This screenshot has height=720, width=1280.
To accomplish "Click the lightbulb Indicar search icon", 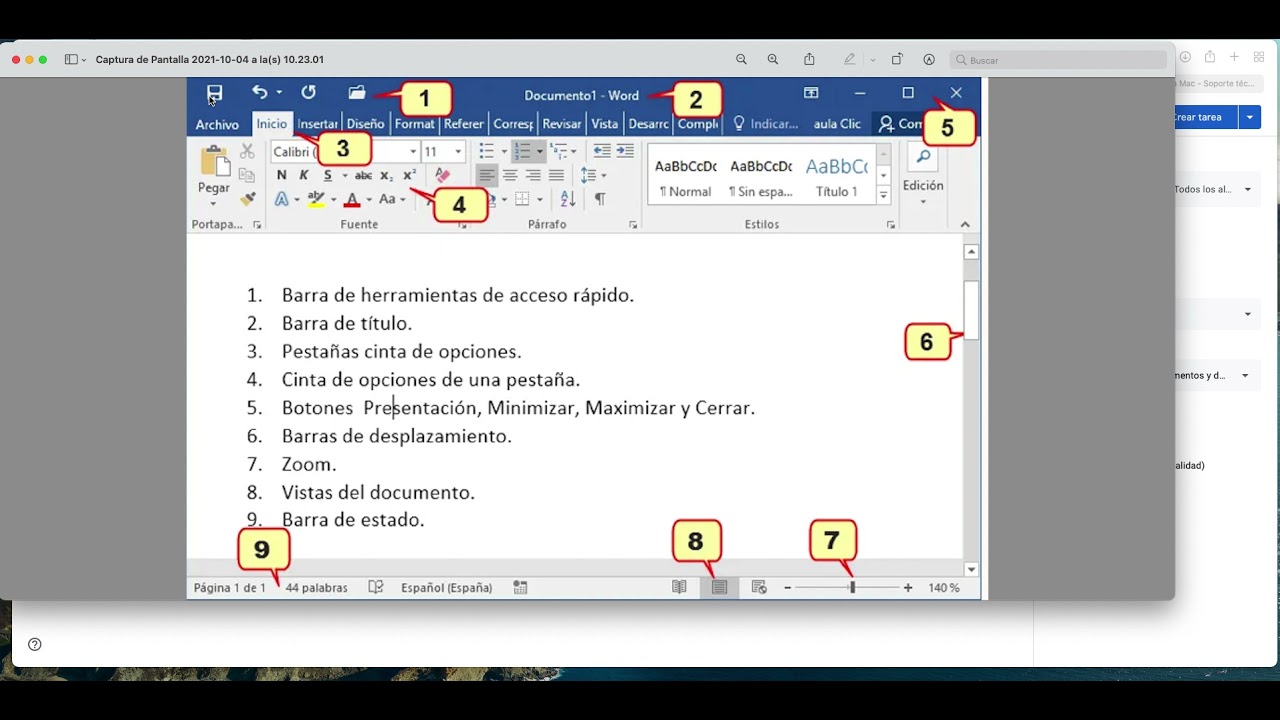I will [740, 124].
